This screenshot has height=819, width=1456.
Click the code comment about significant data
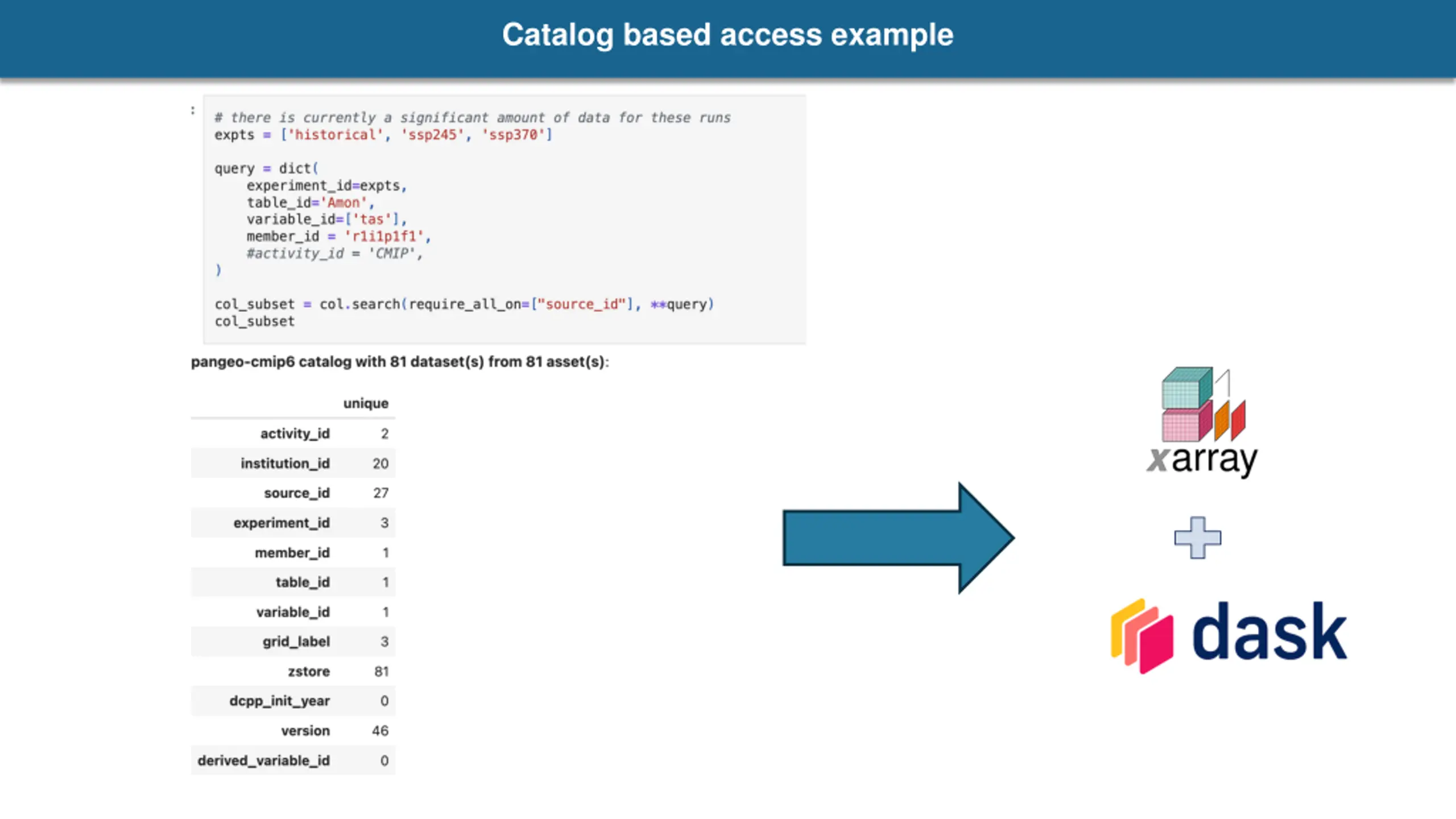point(472,118)
